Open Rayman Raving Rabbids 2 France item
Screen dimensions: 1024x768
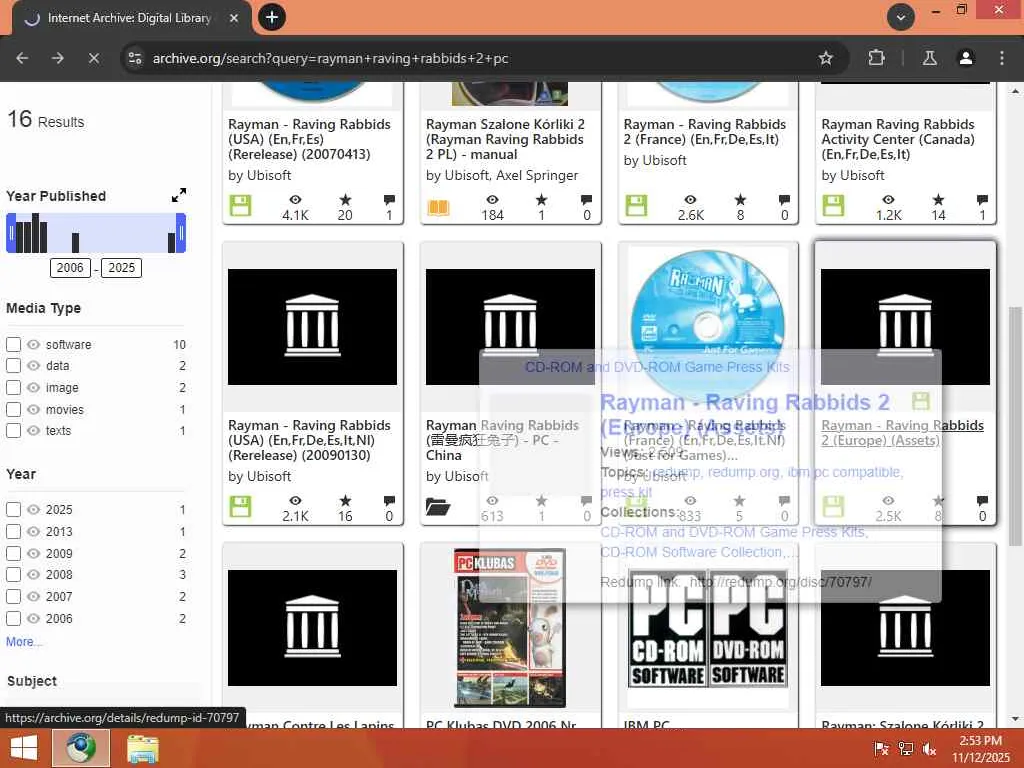coord(705,131)
